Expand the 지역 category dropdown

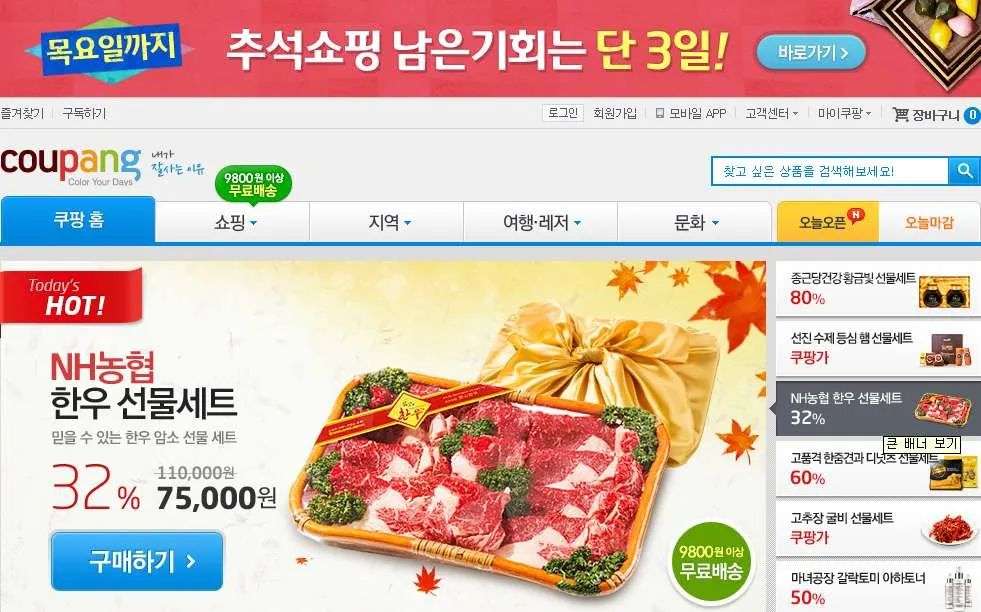(x=387, y=222)
